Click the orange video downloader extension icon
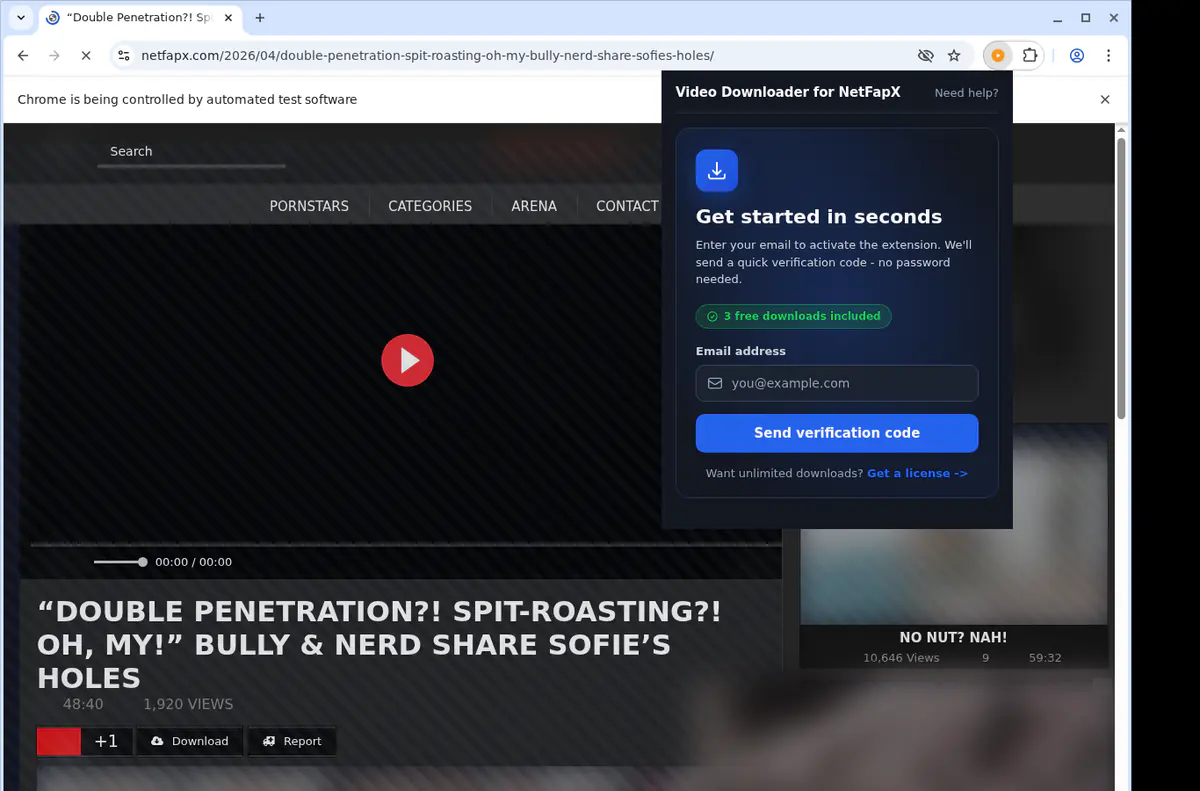The height and width of the screenshot is (791, 1200). (x=997, y=56)
